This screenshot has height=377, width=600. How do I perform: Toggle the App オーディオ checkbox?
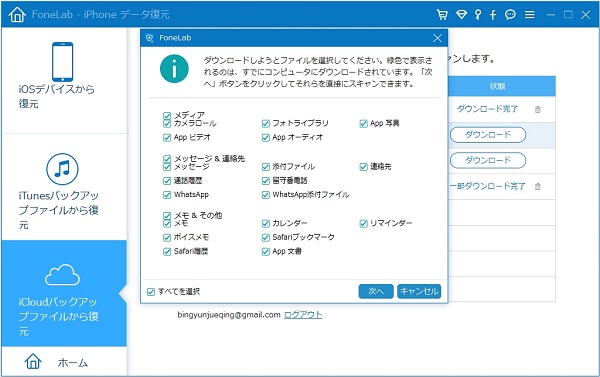coord(266,137)
